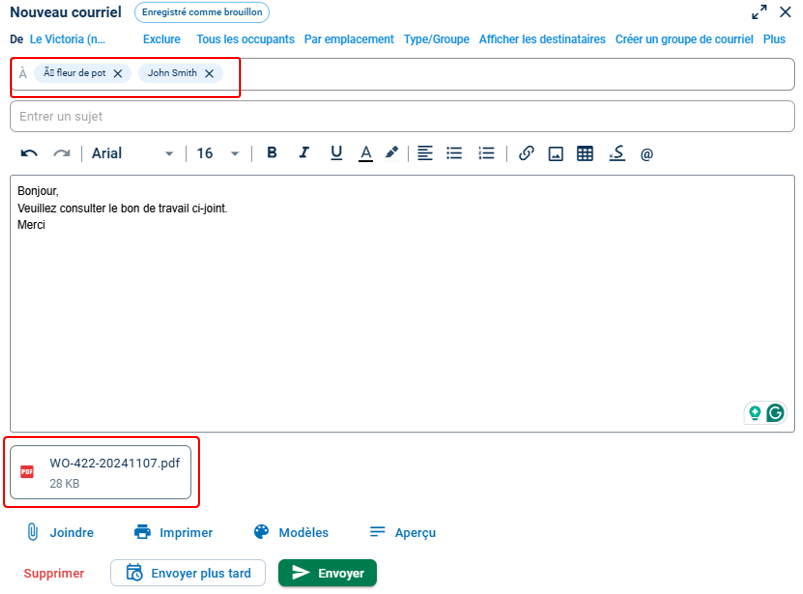Redo the last edit
The height and width of the screenshot is (594, 803).
(61, 153)
